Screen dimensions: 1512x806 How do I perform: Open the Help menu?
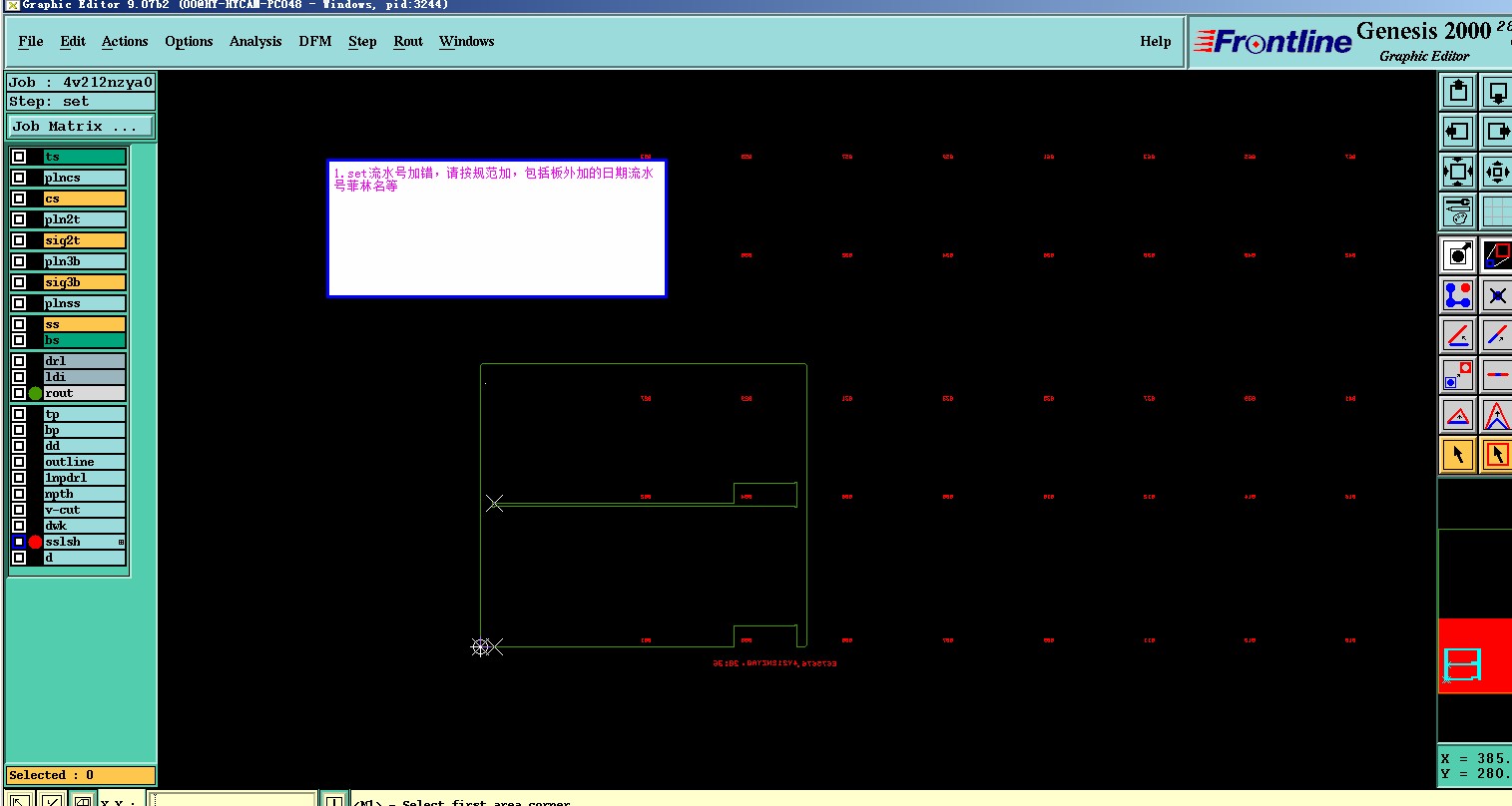pyautogui.click(x=1156, y=41)
